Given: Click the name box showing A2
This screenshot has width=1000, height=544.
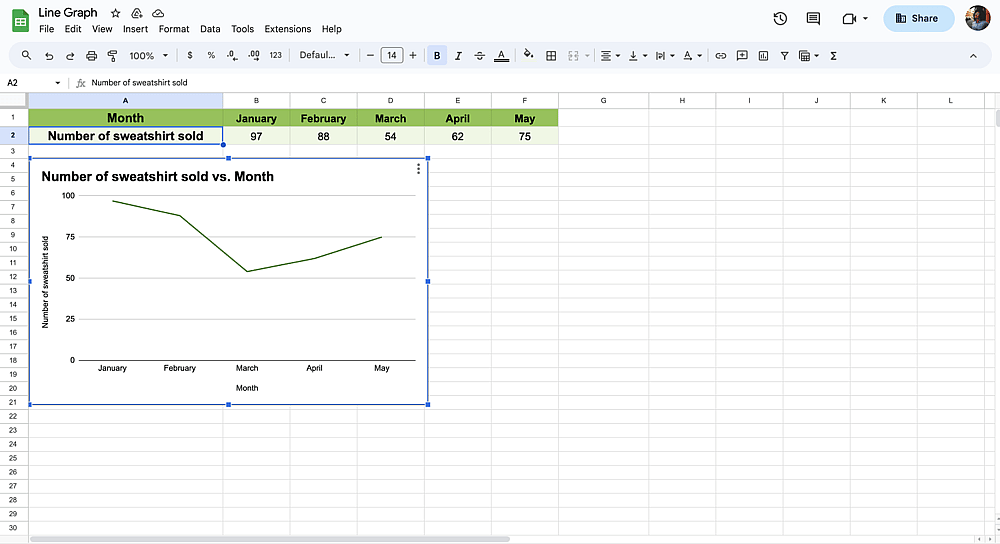Looking at the screenshot, I should (x=34, y=83).
